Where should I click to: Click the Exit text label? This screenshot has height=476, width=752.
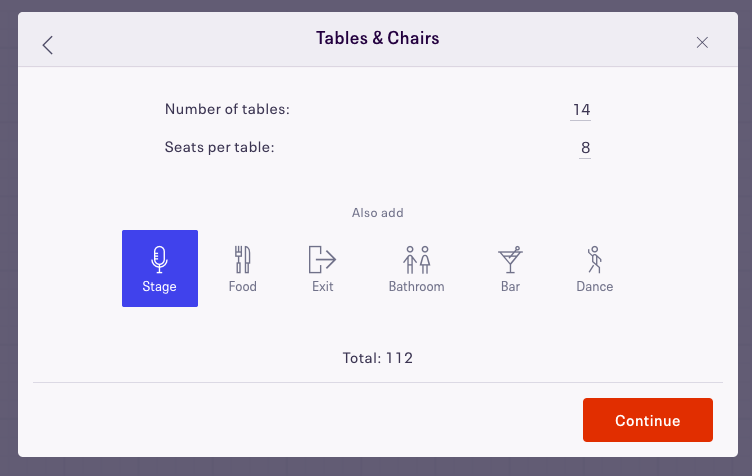(x=322, y=287)
